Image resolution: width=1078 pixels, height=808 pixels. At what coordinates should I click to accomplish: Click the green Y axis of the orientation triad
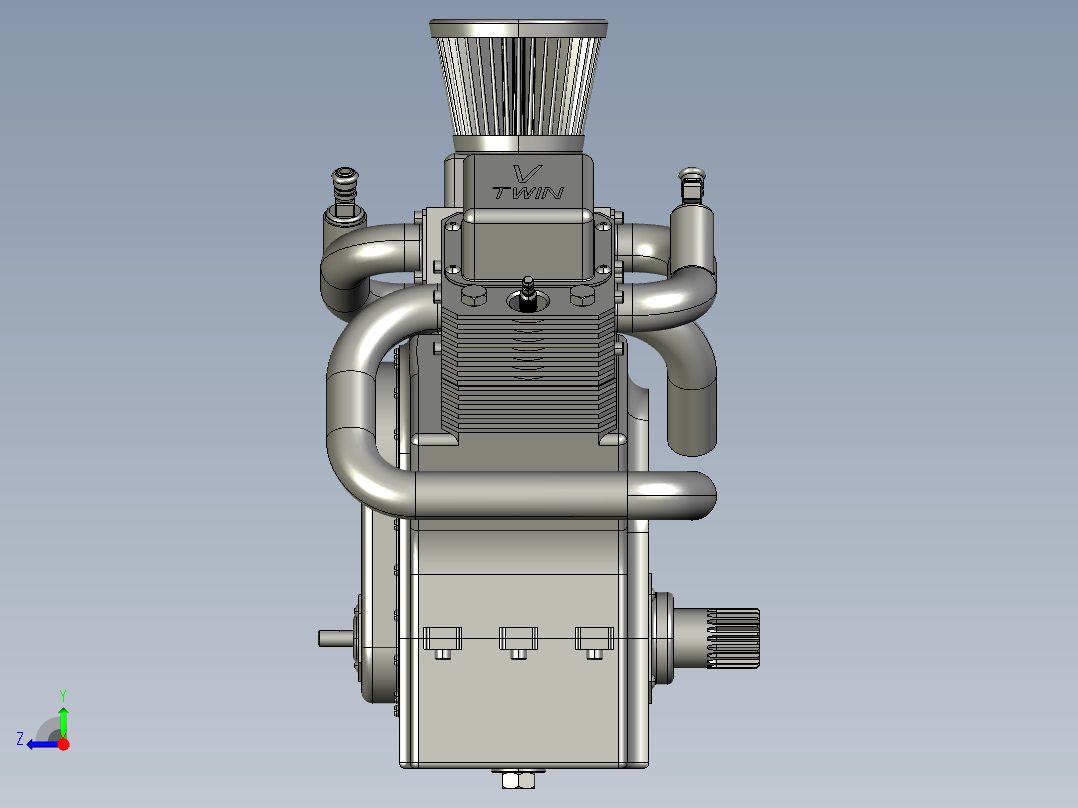click(63, 723)
